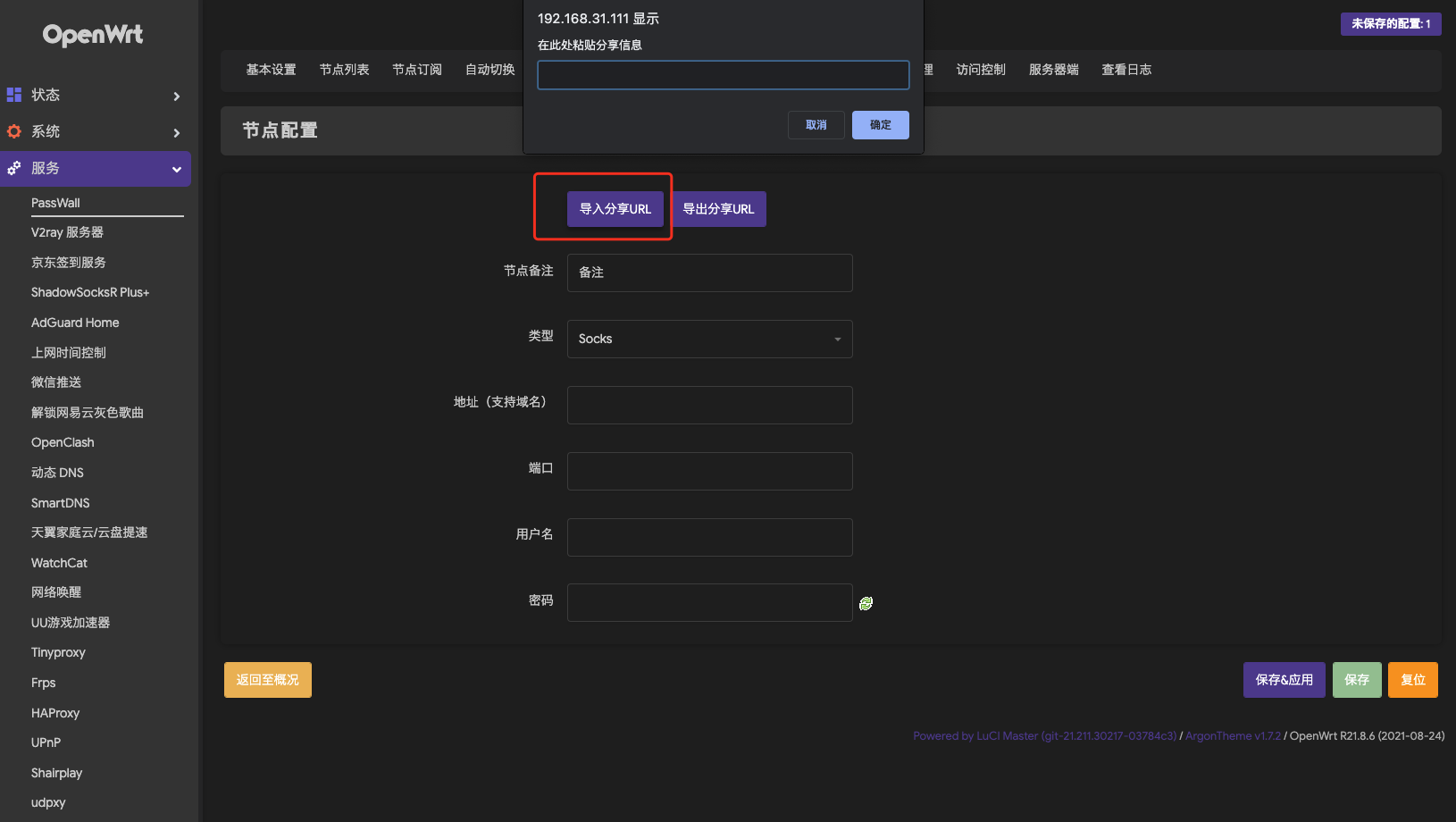Screen dimensions: 1456x822
Task: Click the 状态 status icon in sidebar
Action: tap(13, 94)
